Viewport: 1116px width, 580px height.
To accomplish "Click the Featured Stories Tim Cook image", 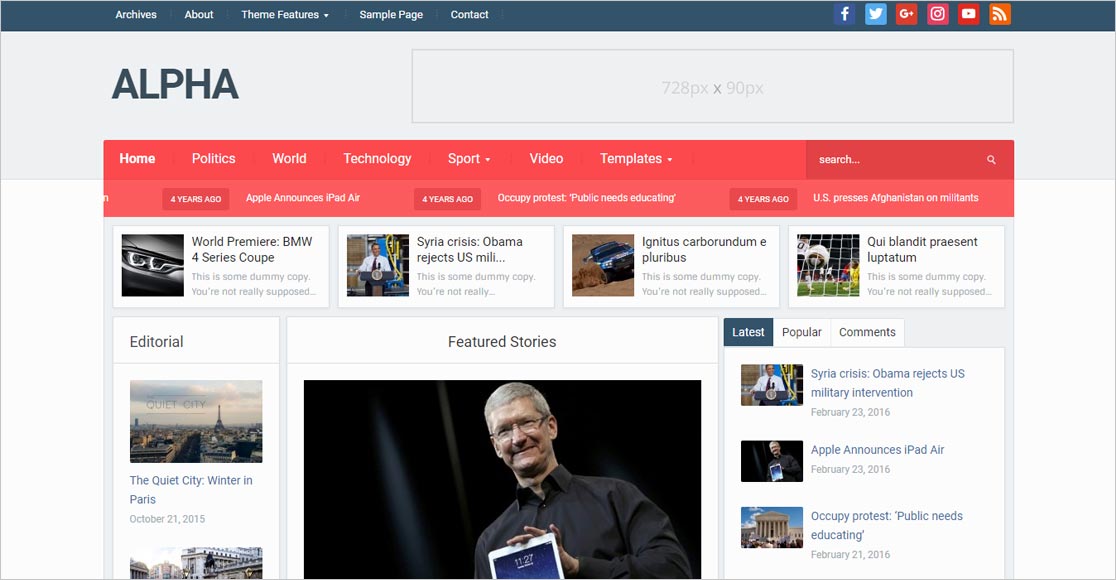I will (502, 479).
